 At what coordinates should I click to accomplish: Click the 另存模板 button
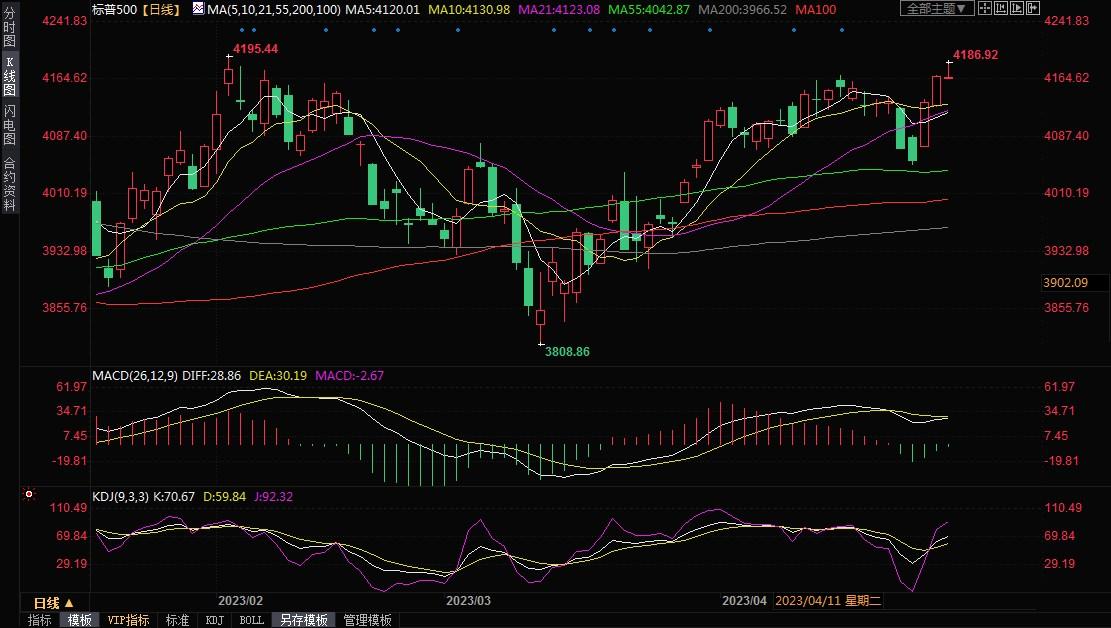(x=303, y=620)
